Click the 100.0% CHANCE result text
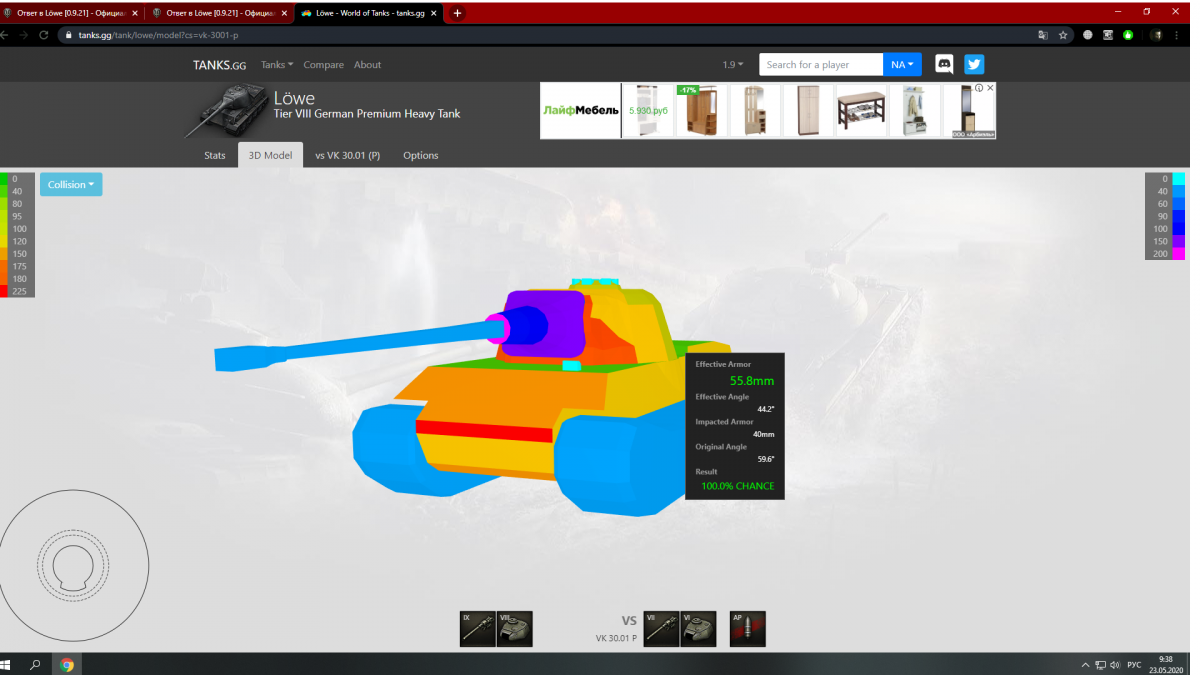 738,486
